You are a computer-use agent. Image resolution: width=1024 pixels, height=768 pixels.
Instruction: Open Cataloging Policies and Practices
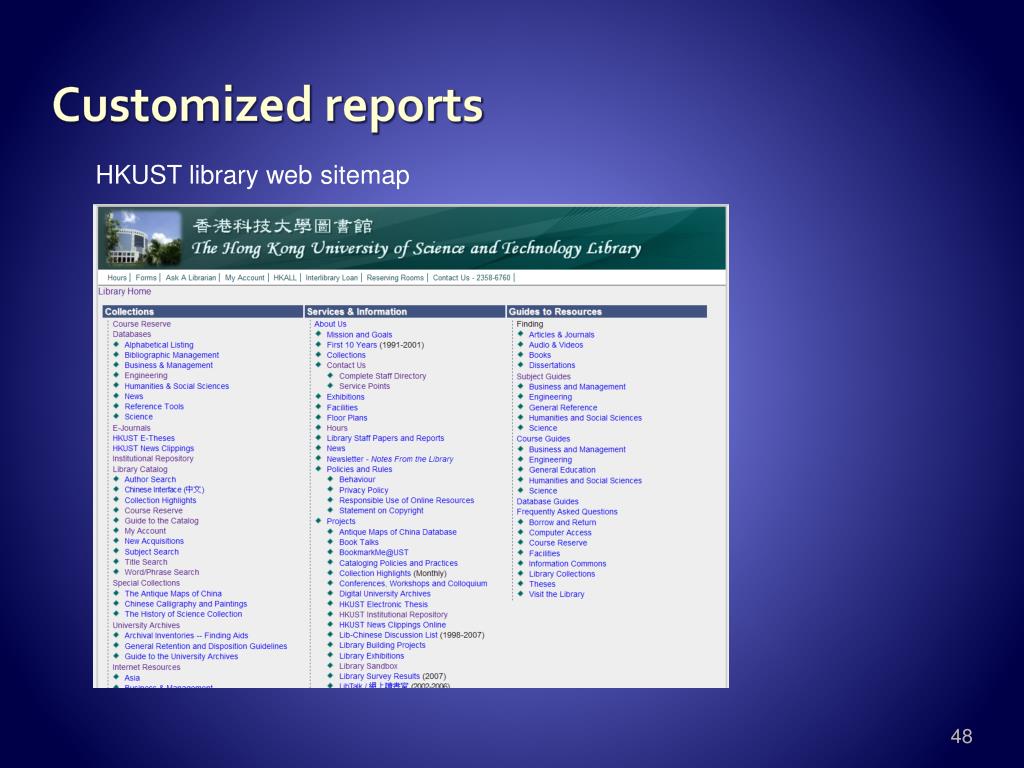[x=398, y=563]
